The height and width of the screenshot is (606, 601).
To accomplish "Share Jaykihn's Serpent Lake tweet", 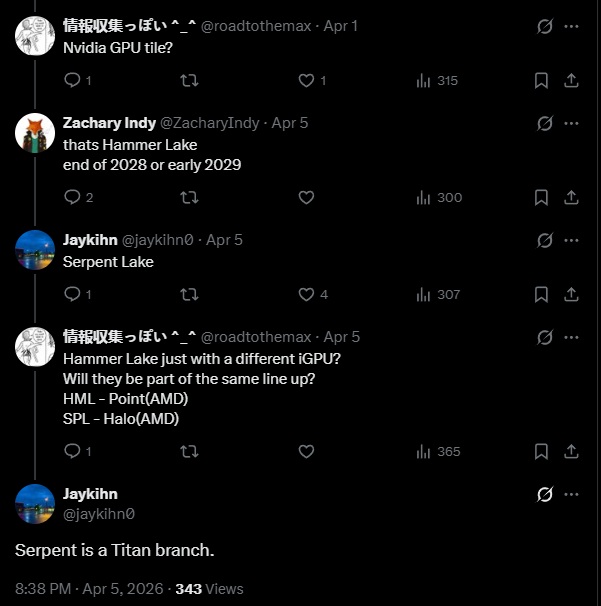I will pyautogui.click(x=571, y=294).
